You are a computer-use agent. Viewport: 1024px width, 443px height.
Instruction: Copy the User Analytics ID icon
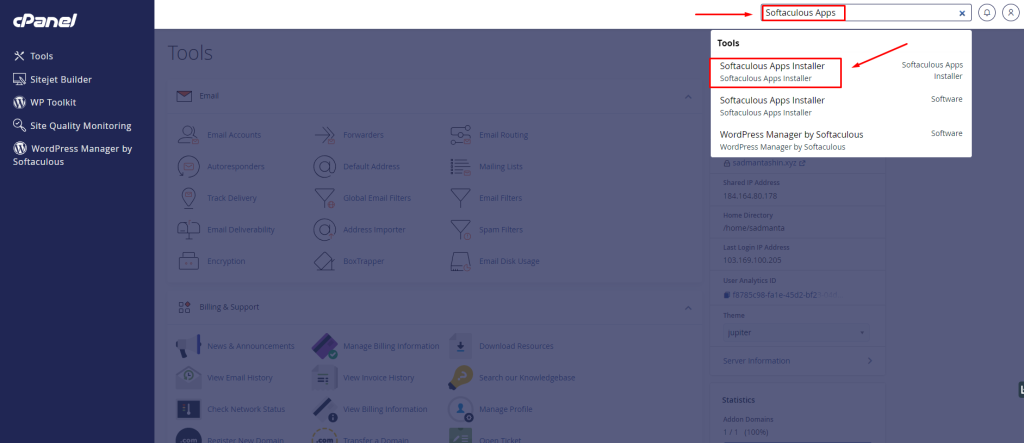click(x=727, y=295)
